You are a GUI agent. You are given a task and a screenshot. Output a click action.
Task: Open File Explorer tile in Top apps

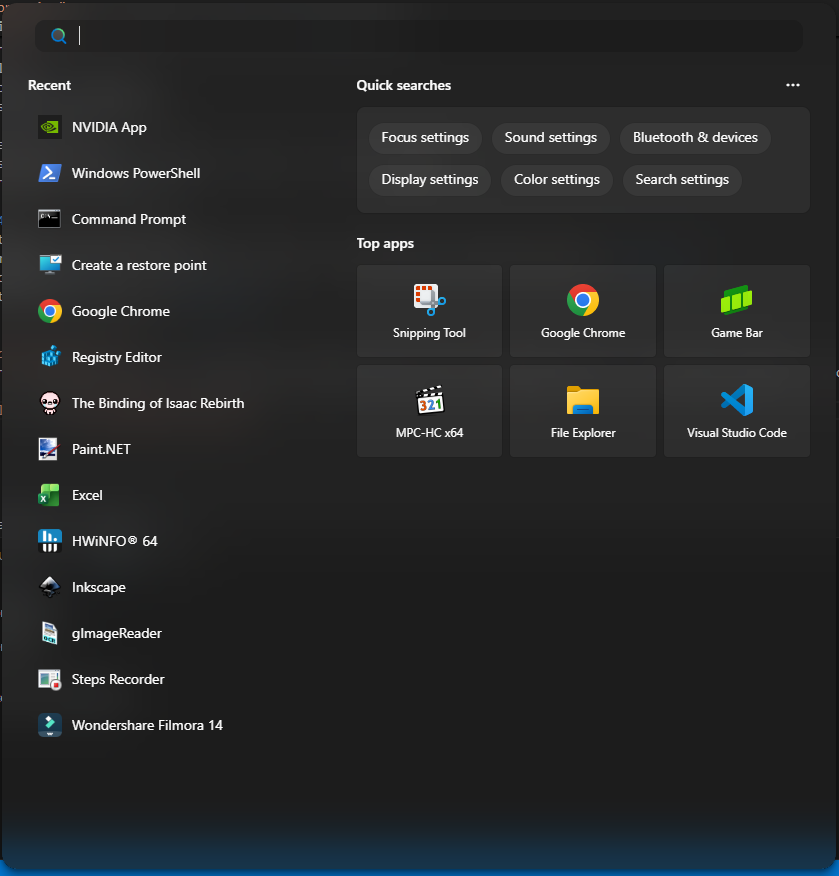pos(583,411)
